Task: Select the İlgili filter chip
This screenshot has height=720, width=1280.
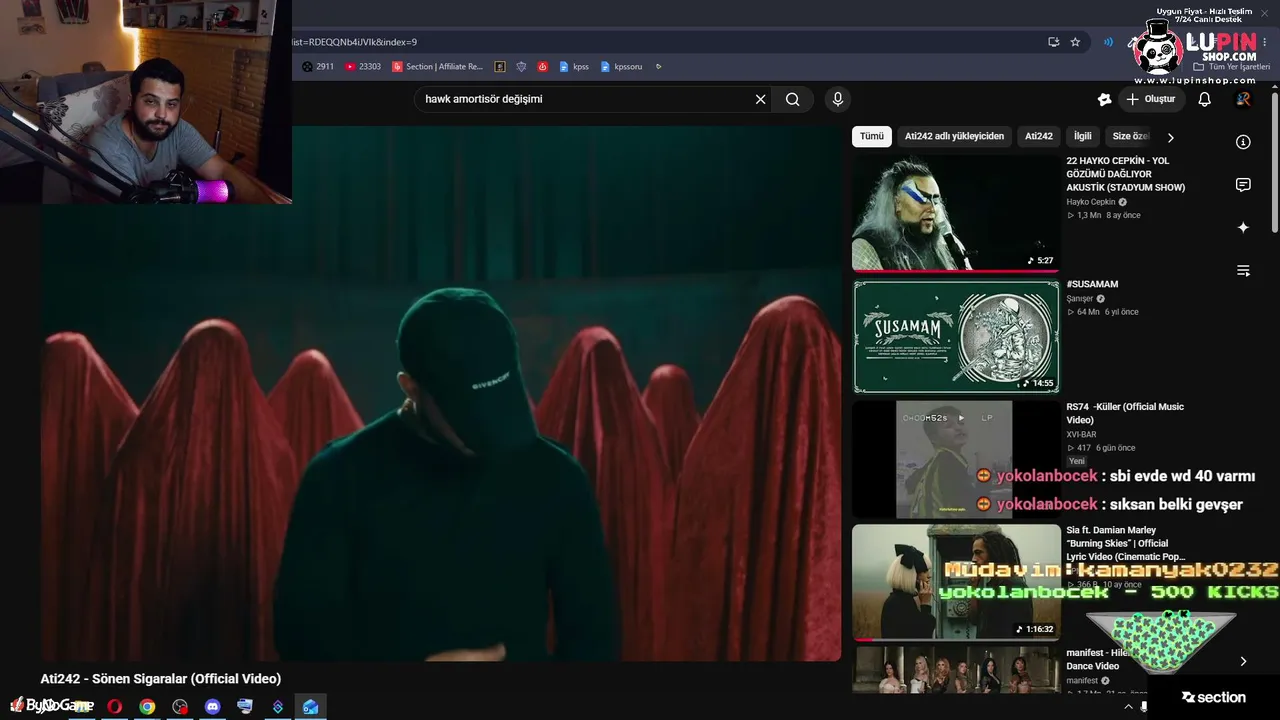Action: (x=1083, y=136)
